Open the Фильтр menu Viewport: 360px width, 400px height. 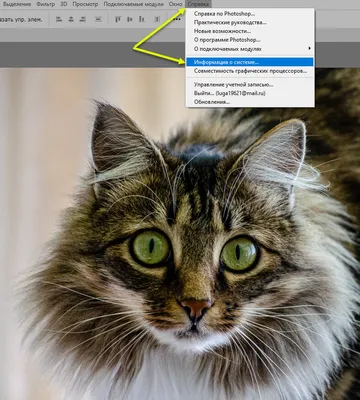coord(46,4)
